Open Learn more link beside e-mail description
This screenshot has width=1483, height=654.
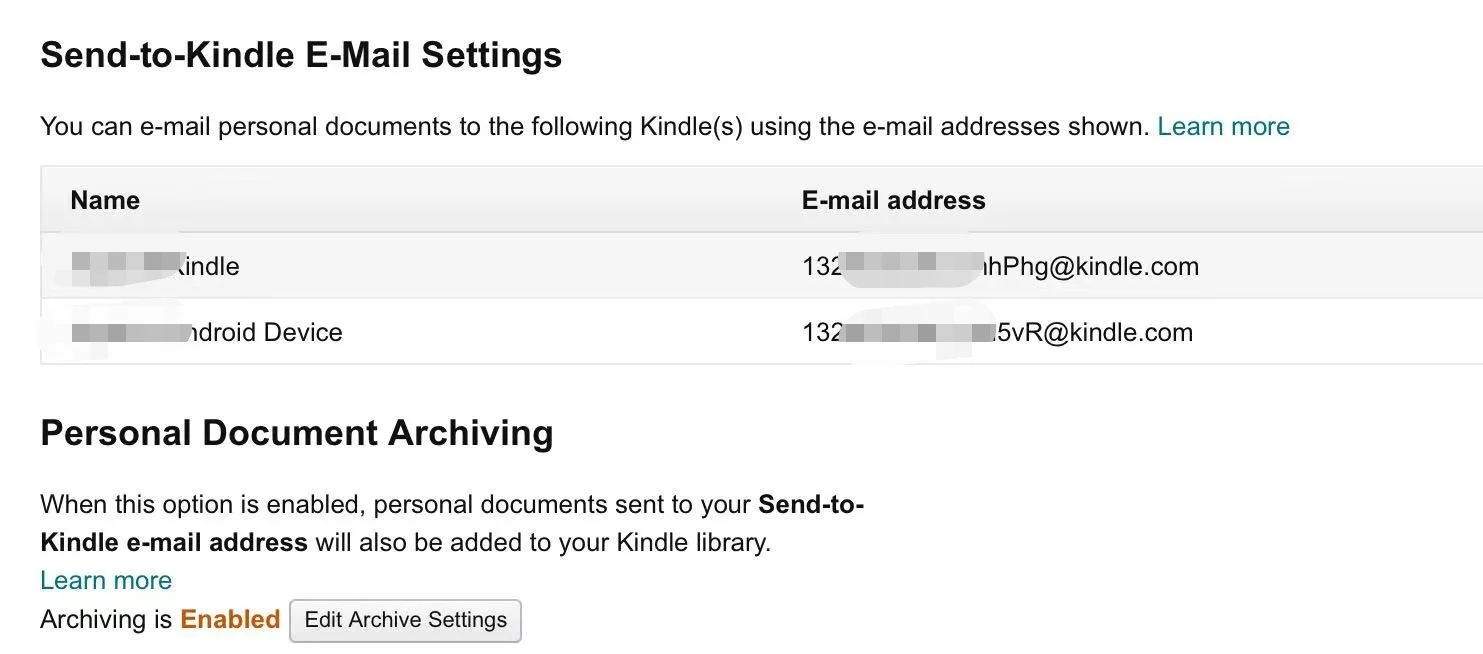pyautogui.click(x=1223, y=127)
